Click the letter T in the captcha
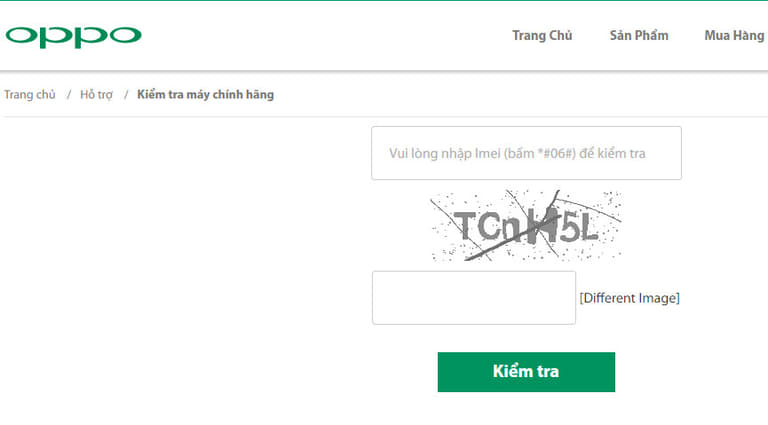Image resolution: width=768 pixels, height=425 pixels. (x=465, y=226)
